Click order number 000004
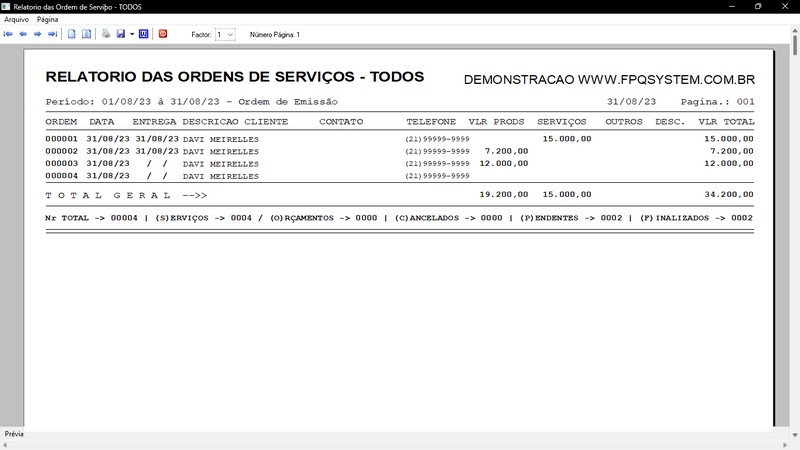Image resolution: width=800 pixels, height=450 pixels. [62, 176]
